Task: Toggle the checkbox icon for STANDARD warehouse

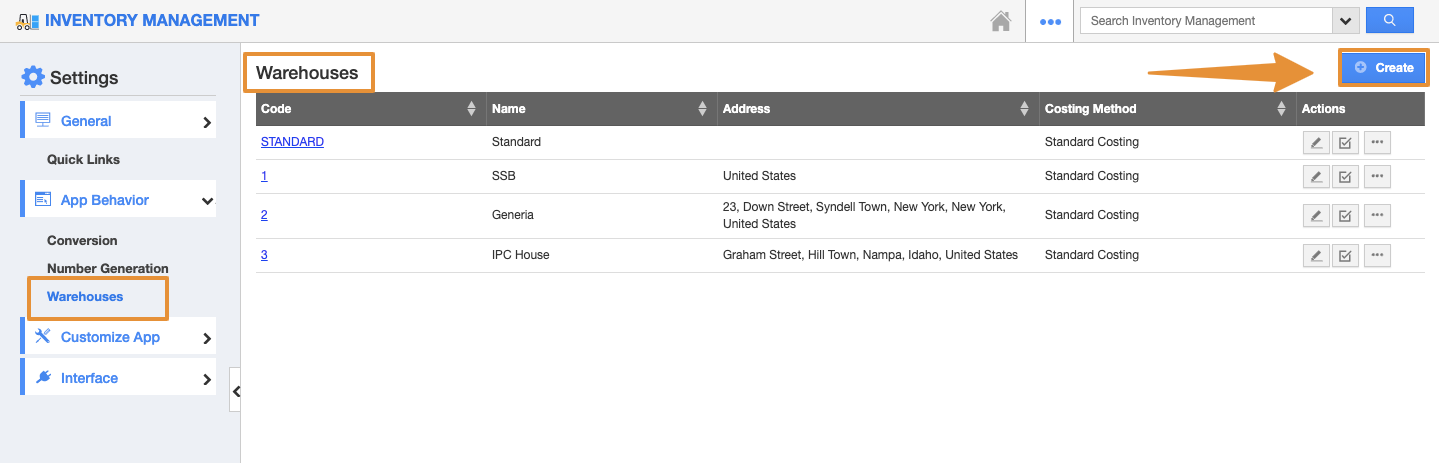Action: (1345, 143)
